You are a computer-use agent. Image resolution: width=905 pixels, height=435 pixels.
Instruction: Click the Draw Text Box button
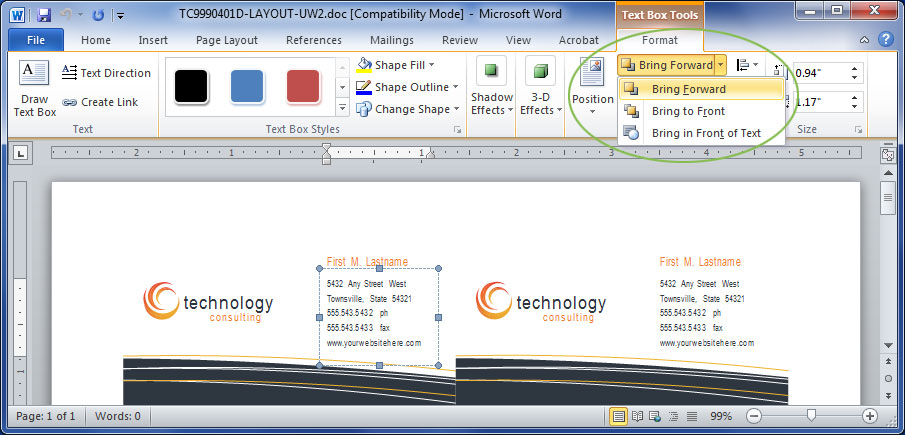34,89
